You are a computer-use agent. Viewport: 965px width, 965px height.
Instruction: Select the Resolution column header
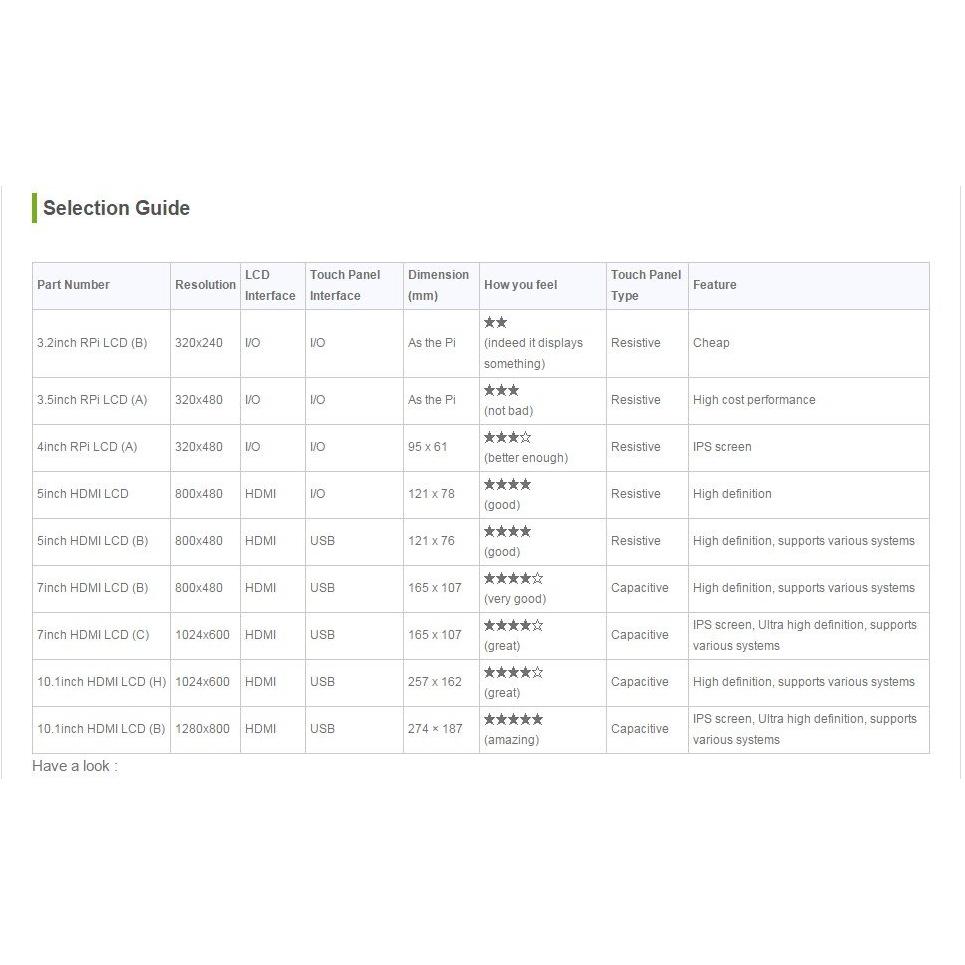[205, 285]
